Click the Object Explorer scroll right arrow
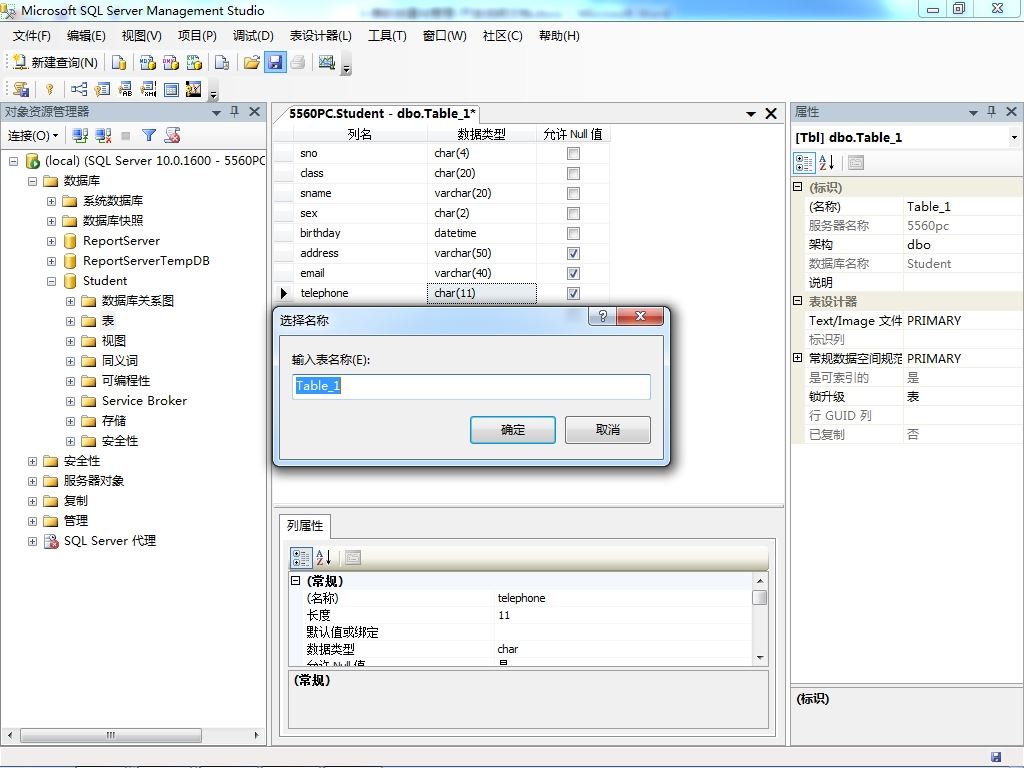Image resolution: width=1024 pixels, height=768 pixels. tap(256, 735)
